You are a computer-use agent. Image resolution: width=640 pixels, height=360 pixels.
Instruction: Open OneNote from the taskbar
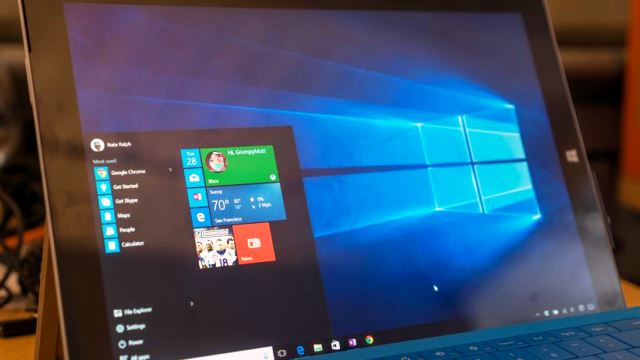[352, 342]
